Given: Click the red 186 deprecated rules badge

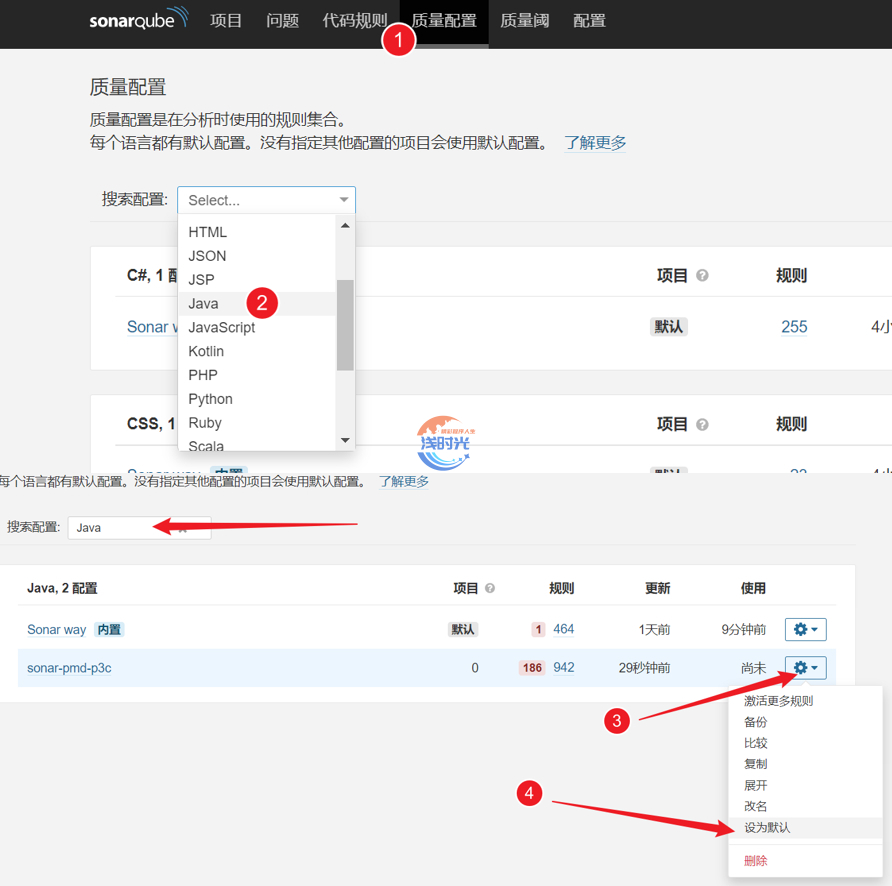Looking at the screenshot, I should click(532, 668).
